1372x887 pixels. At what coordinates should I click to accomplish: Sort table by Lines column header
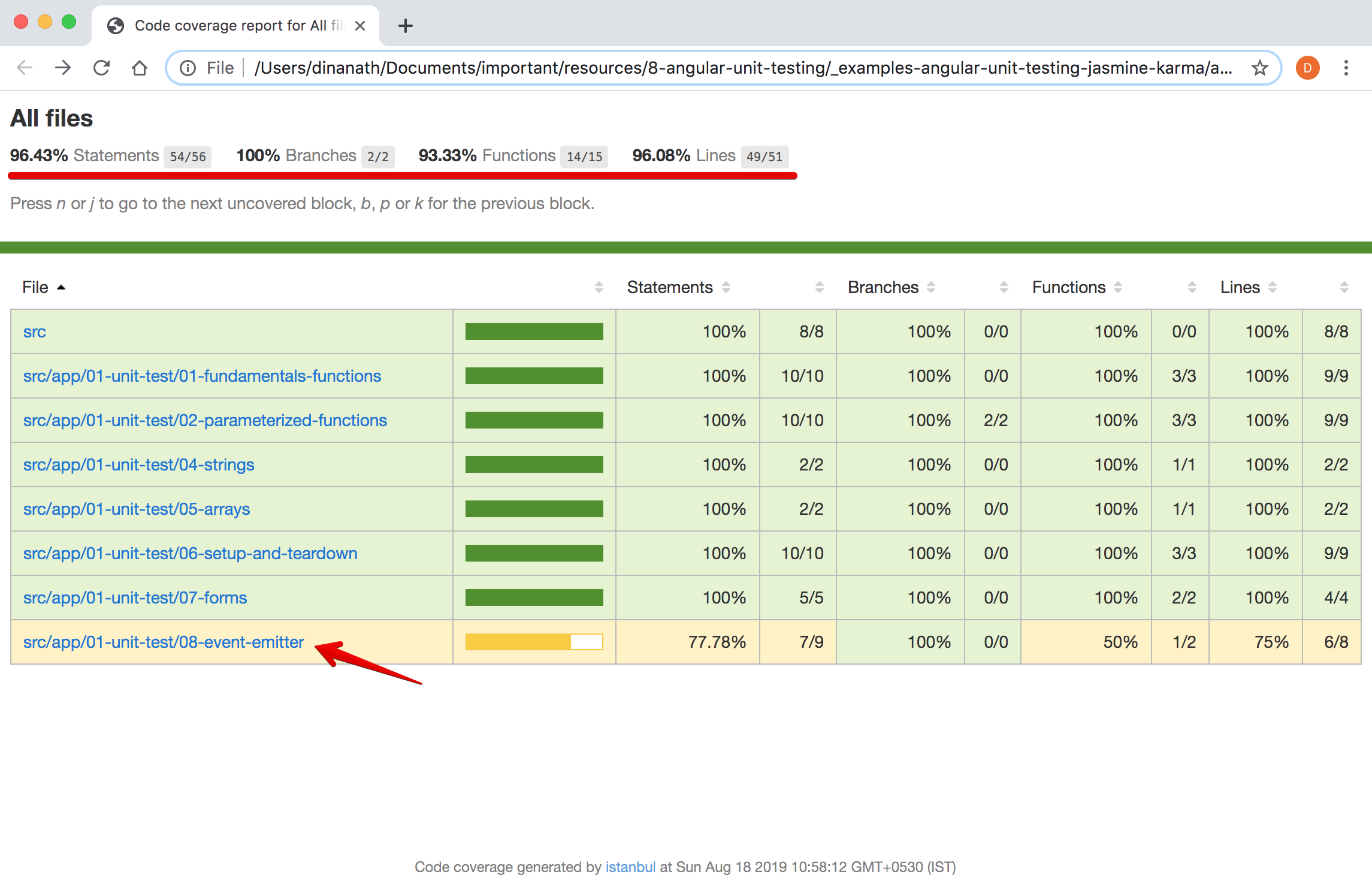tap(1240, 287)
